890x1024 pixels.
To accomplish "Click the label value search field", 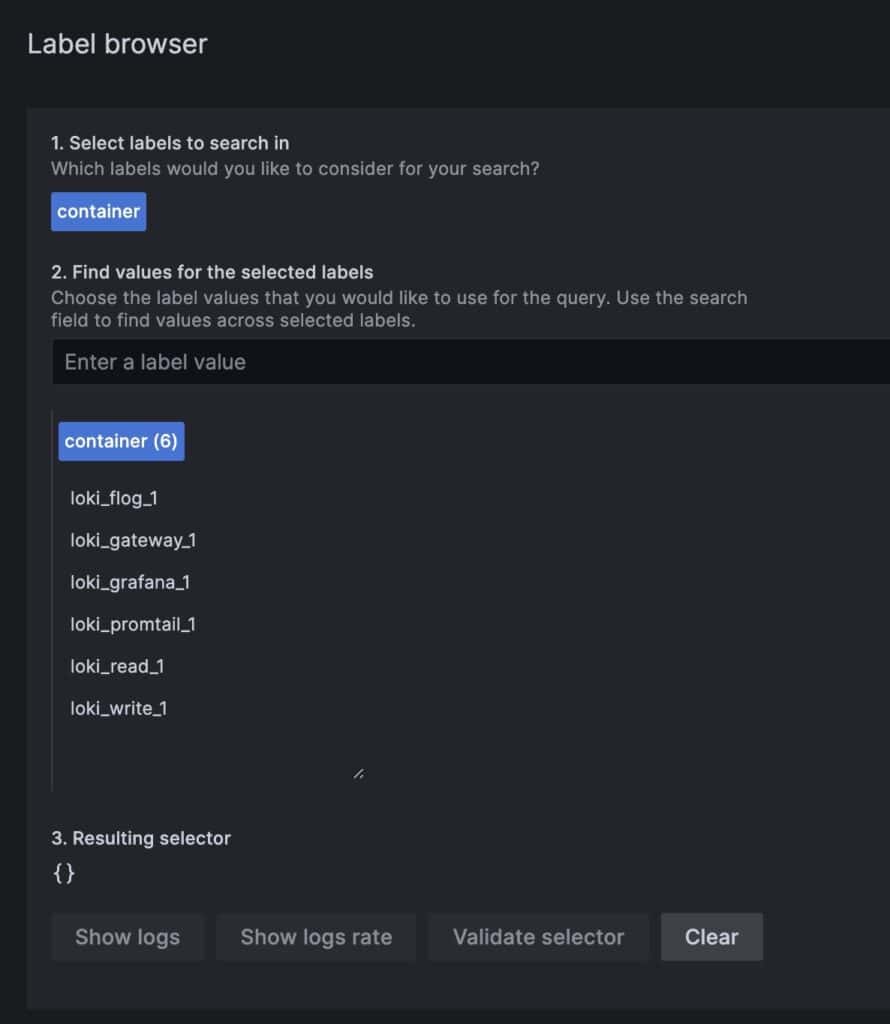I will [x=400, y=362].
